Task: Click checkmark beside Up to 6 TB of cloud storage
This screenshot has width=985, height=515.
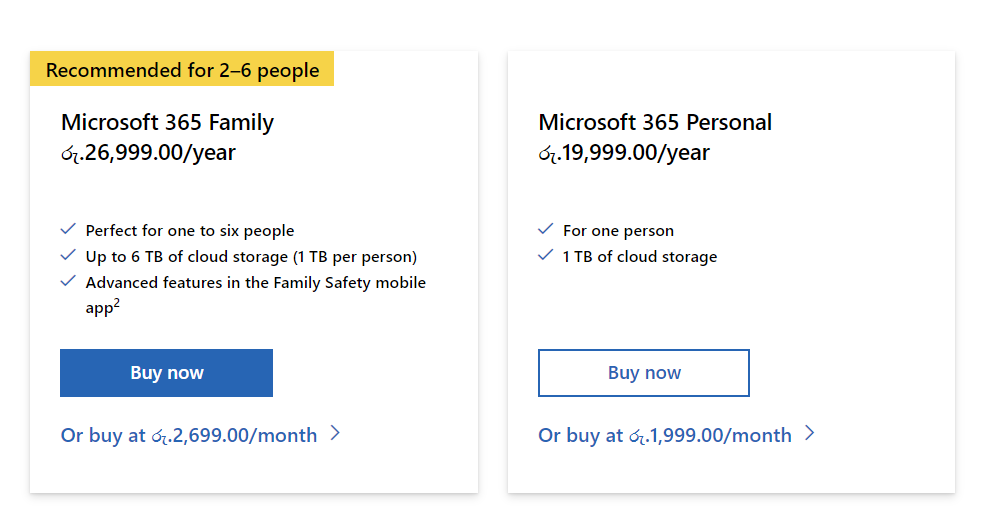Action: (68, 255)
